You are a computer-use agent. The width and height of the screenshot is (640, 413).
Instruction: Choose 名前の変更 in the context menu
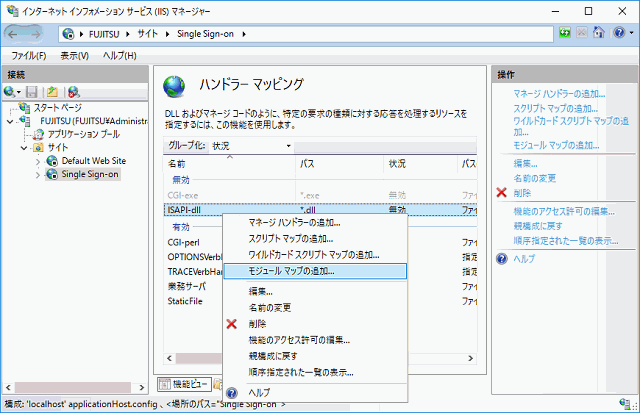tap(315, 308)
